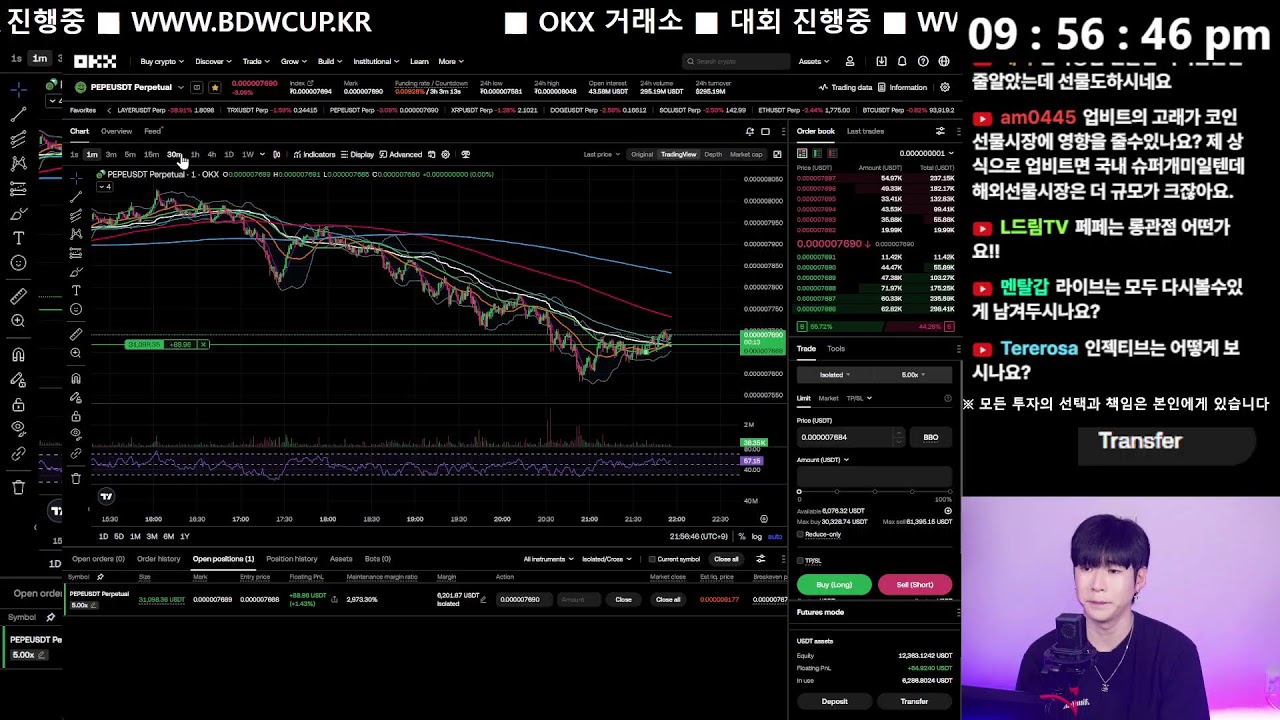
Task: Click the position Amount input field
Action: pyautogui.click(x=580, y=599)
